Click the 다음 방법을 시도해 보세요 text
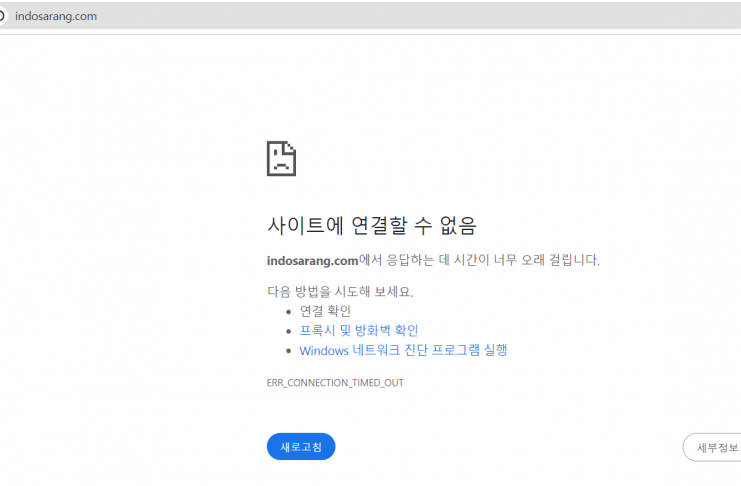 pyautogui.click(x=340, y=292)
